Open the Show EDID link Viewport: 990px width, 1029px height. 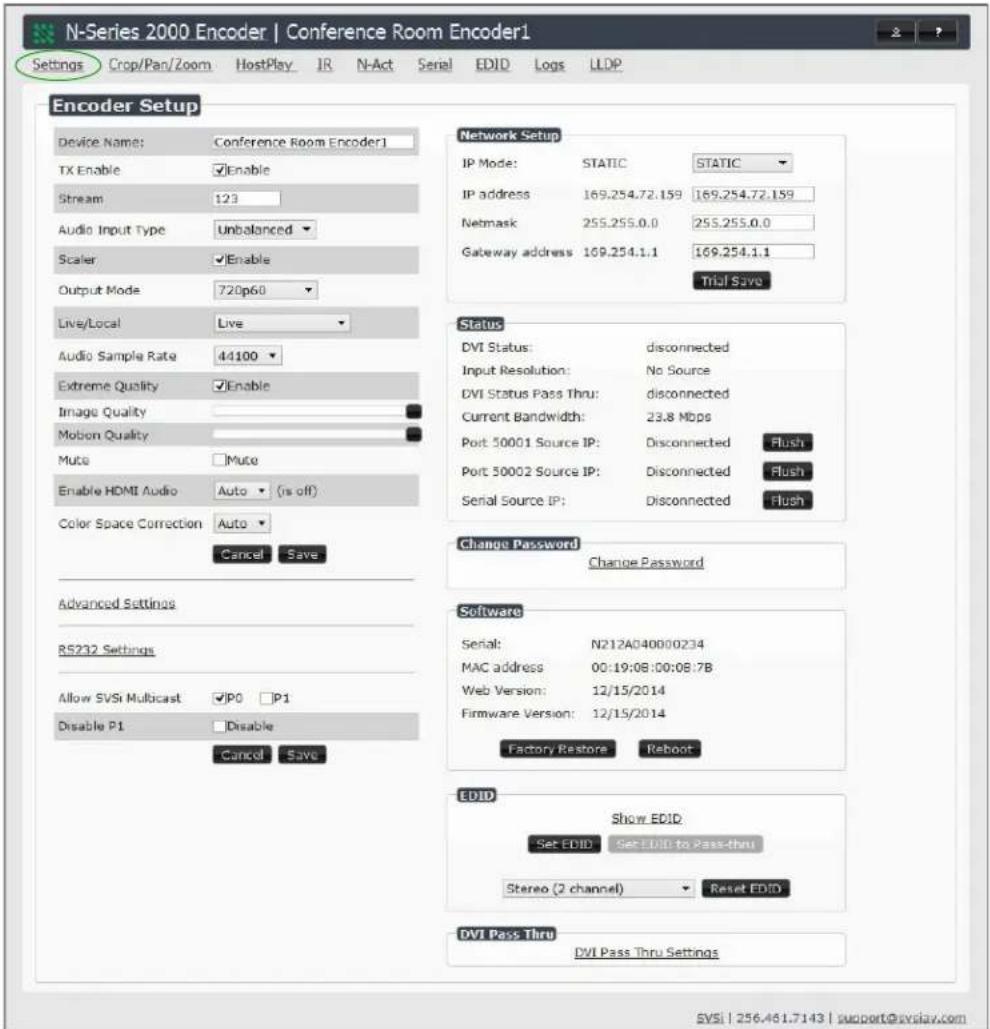pos(647,818)
